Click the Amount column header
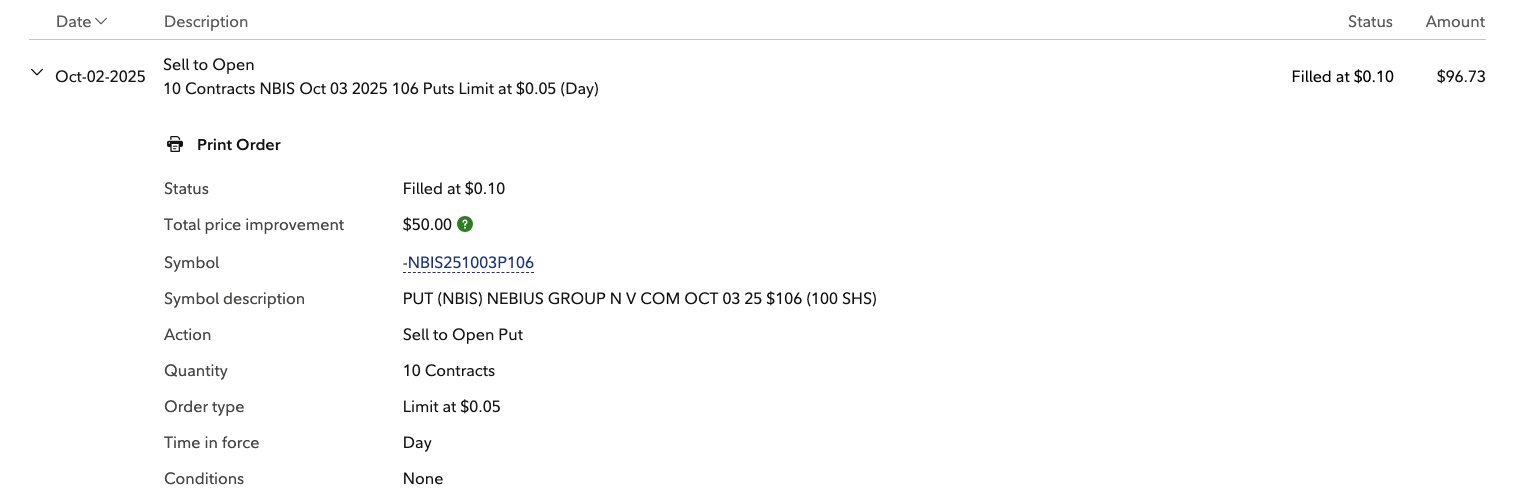Screen dimensions: 1514x489 click(1455, 21)
